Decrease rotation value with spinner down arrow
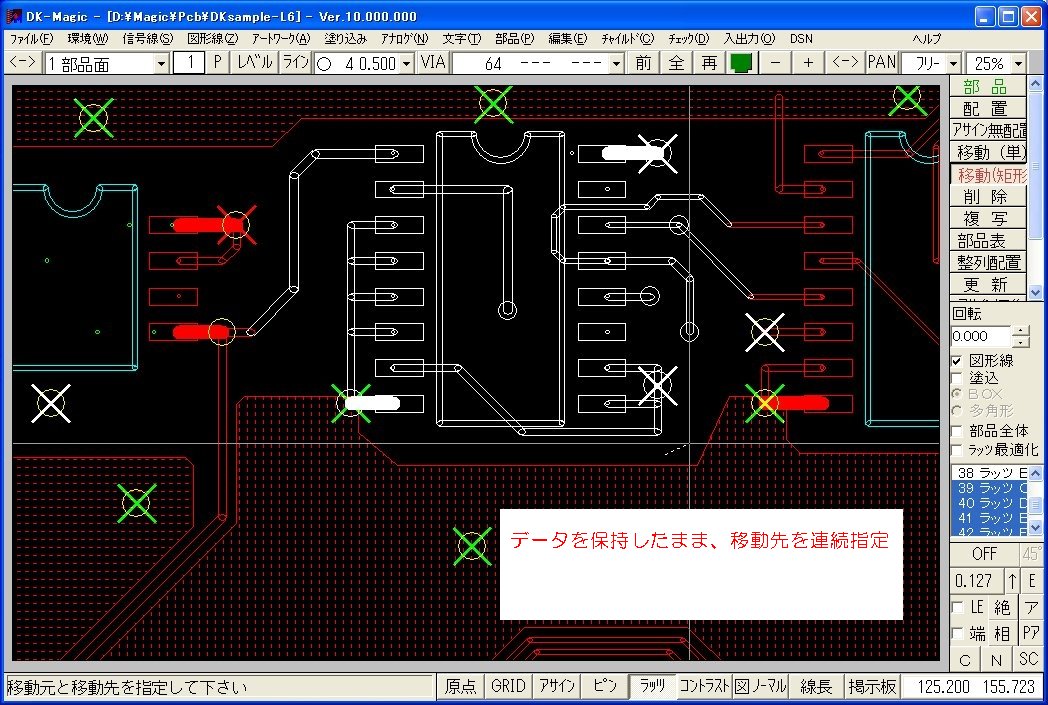The height and width of the screenshot is (705, 1048). [x=1021, y=341]
